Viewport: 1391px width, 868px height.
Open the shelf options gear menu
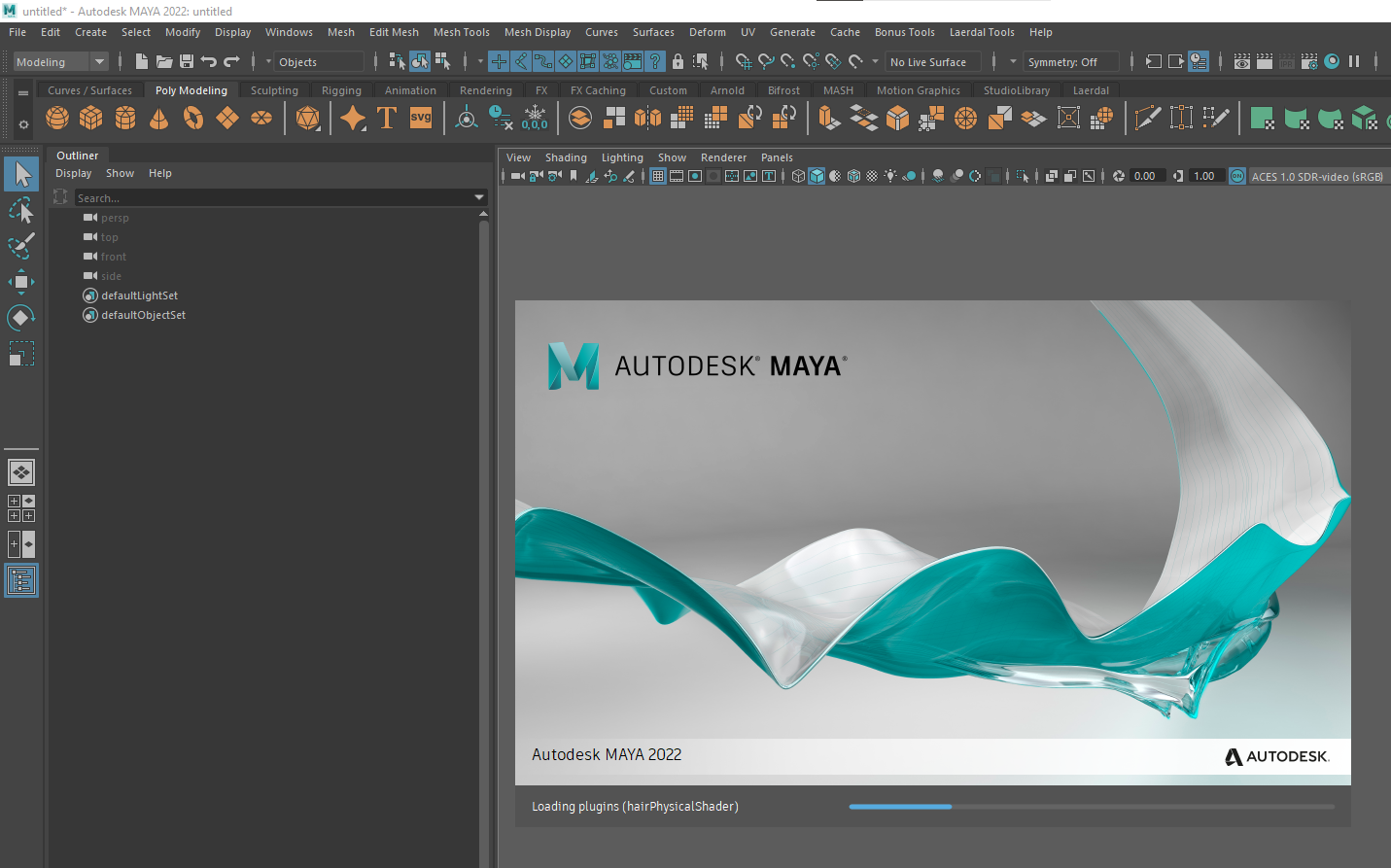[x=23, y=125]
